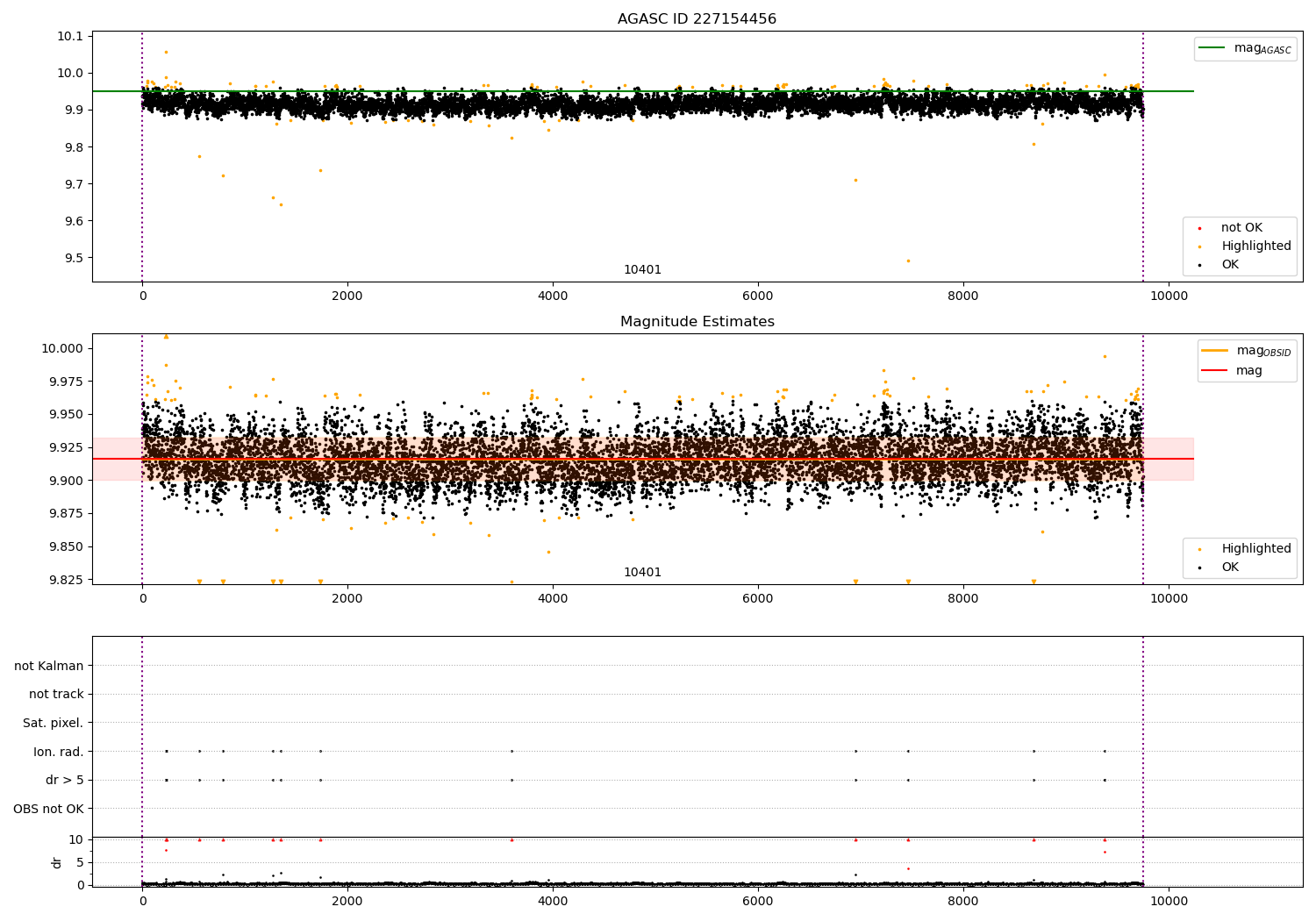The image size is (1316, 921).
Task: Click the 'Sat. pixel.' row label
Action: (54, 724)
